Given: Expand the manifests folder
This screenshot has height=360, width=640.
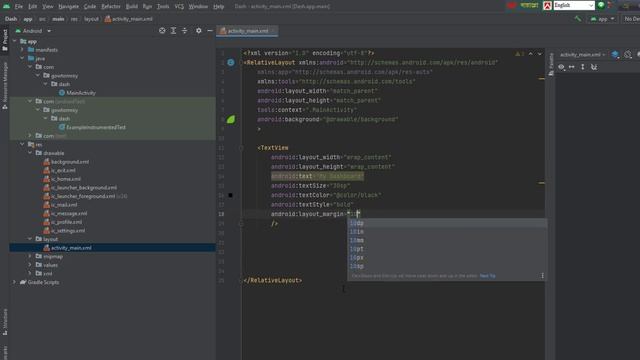Looking at the screenshot, I should [x=22, y=50].
